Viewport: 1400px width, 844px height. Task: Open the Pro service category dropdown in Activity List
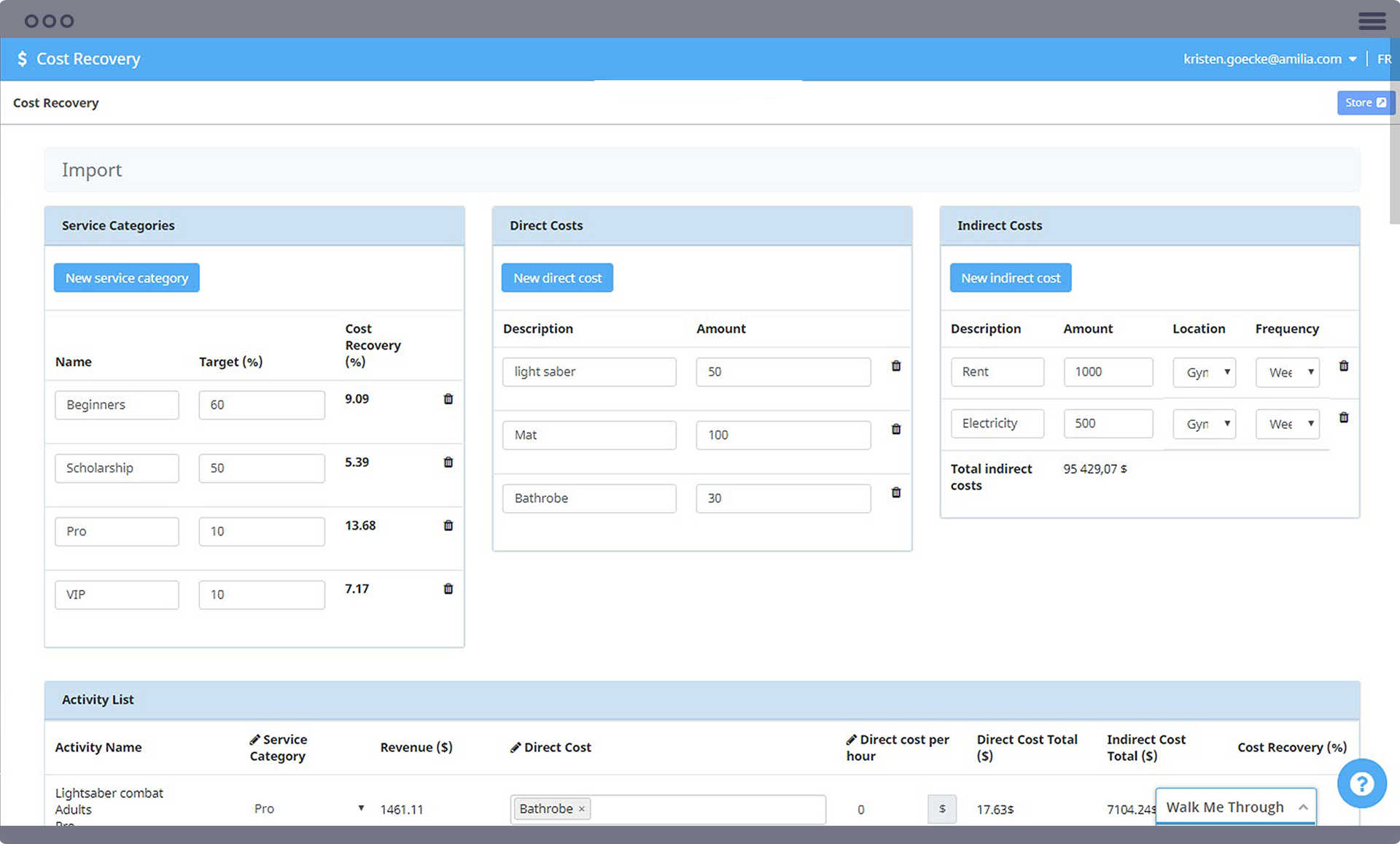(308, 809)
